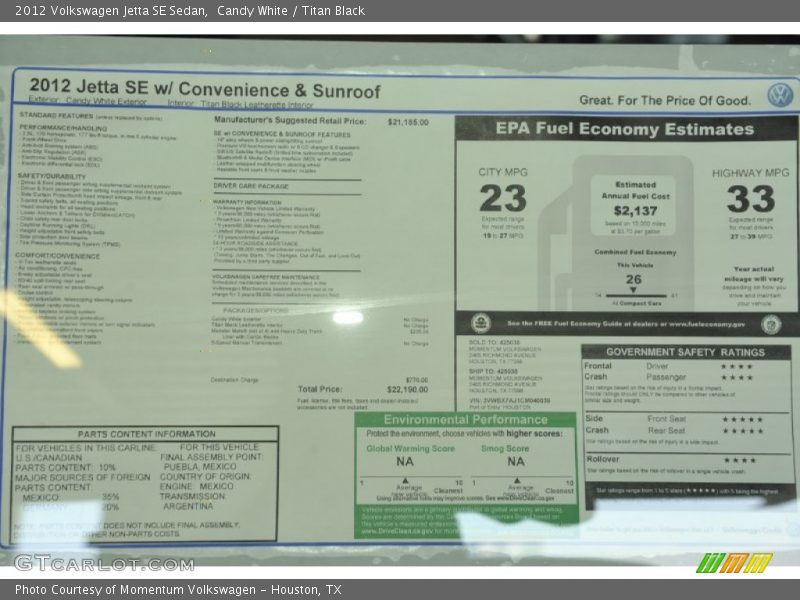Click the Volkswagen logo on the sticker
This screenshot has width=800, height=600.
[x=779, y=95]
